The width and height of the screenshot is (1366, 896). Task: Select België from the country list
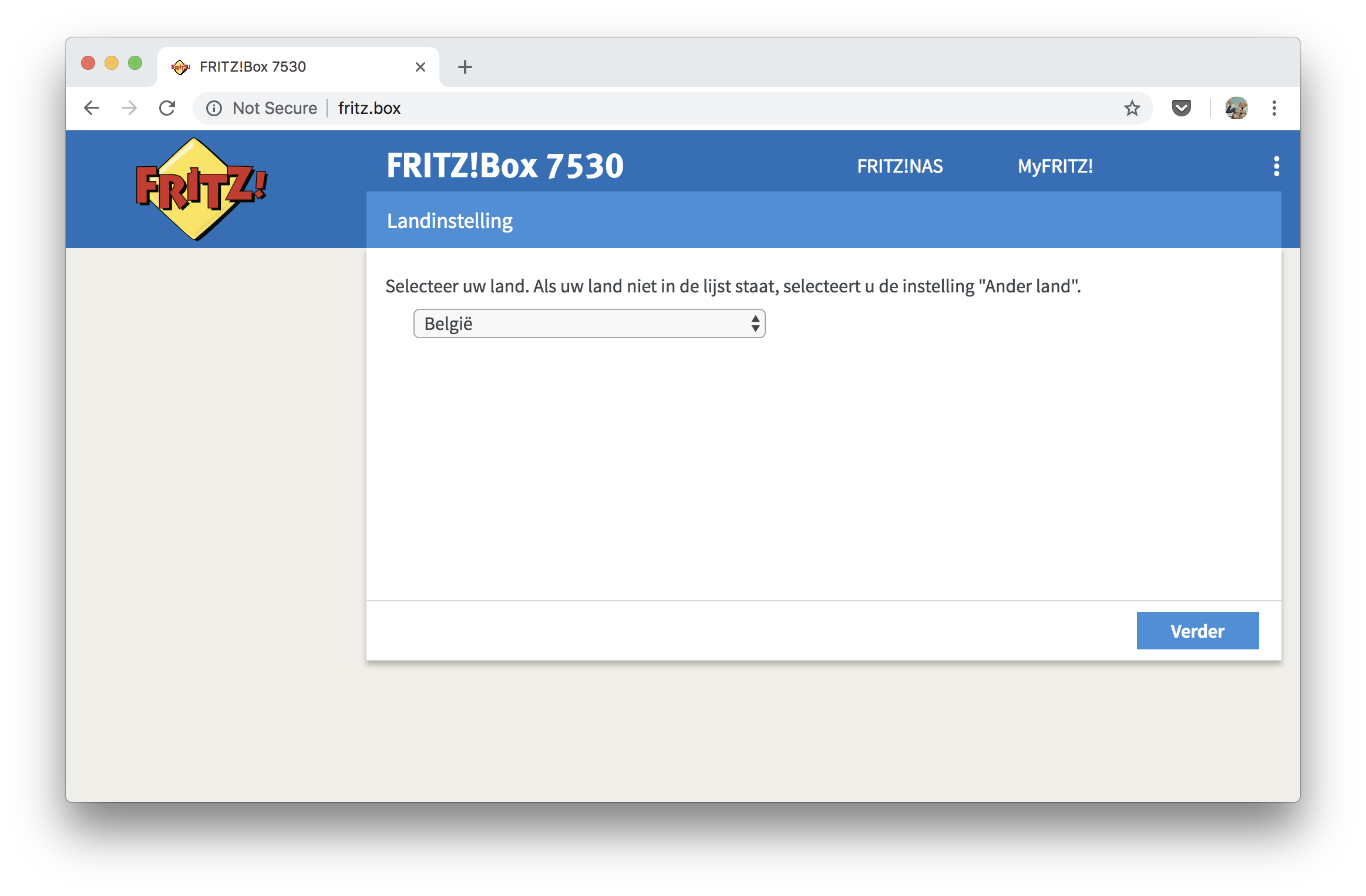pyautogui.click(x=588, y=322)
